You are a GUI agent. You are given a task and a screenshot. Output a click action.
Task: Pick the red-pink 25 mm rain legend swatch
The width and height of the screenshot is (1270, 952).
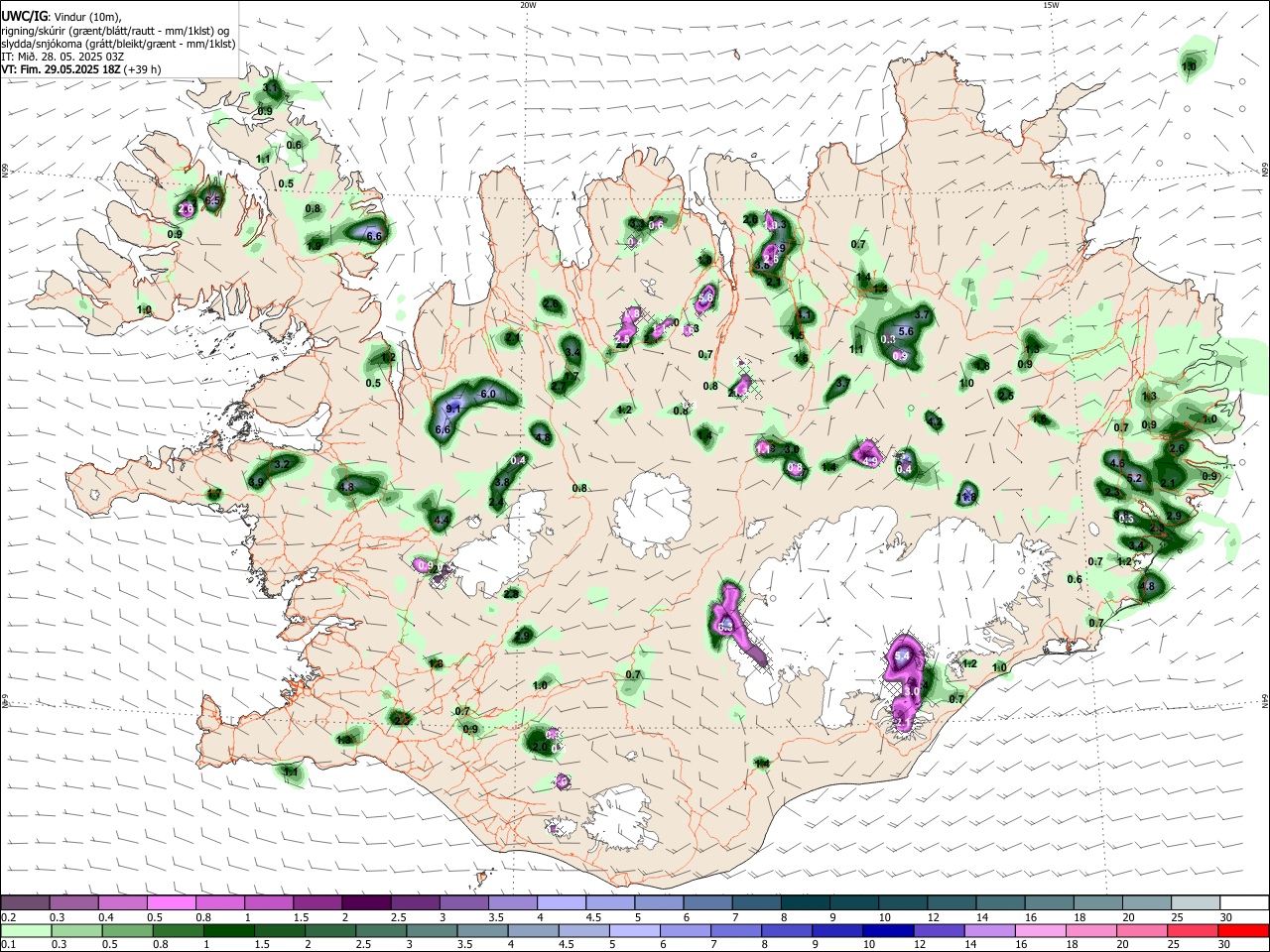[x=1194, y=930]
